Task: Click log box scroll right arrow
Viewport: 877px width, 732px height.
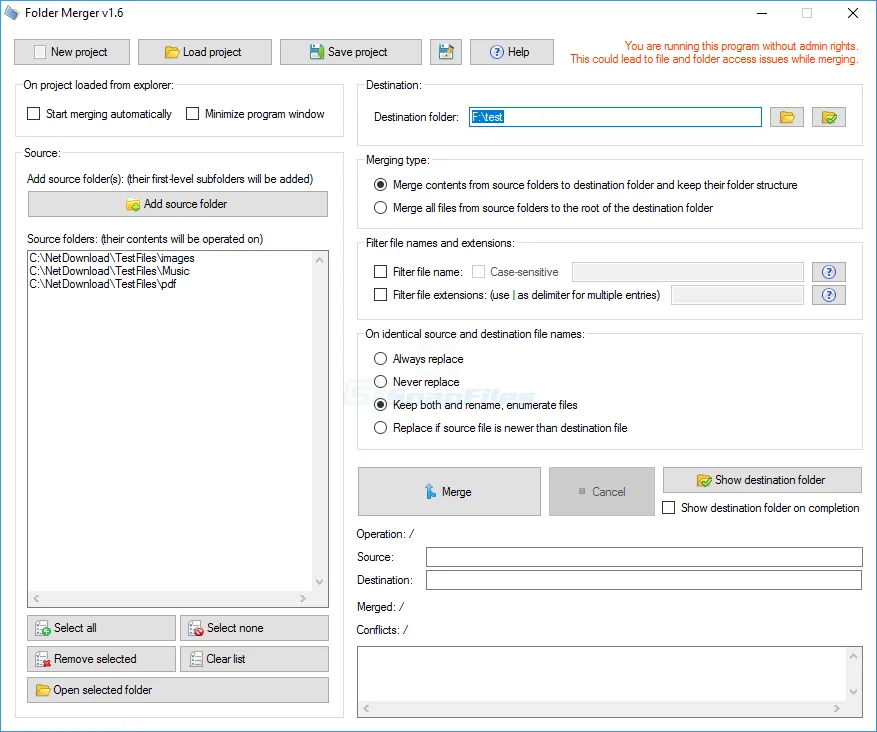Action: tap(836, 709)
